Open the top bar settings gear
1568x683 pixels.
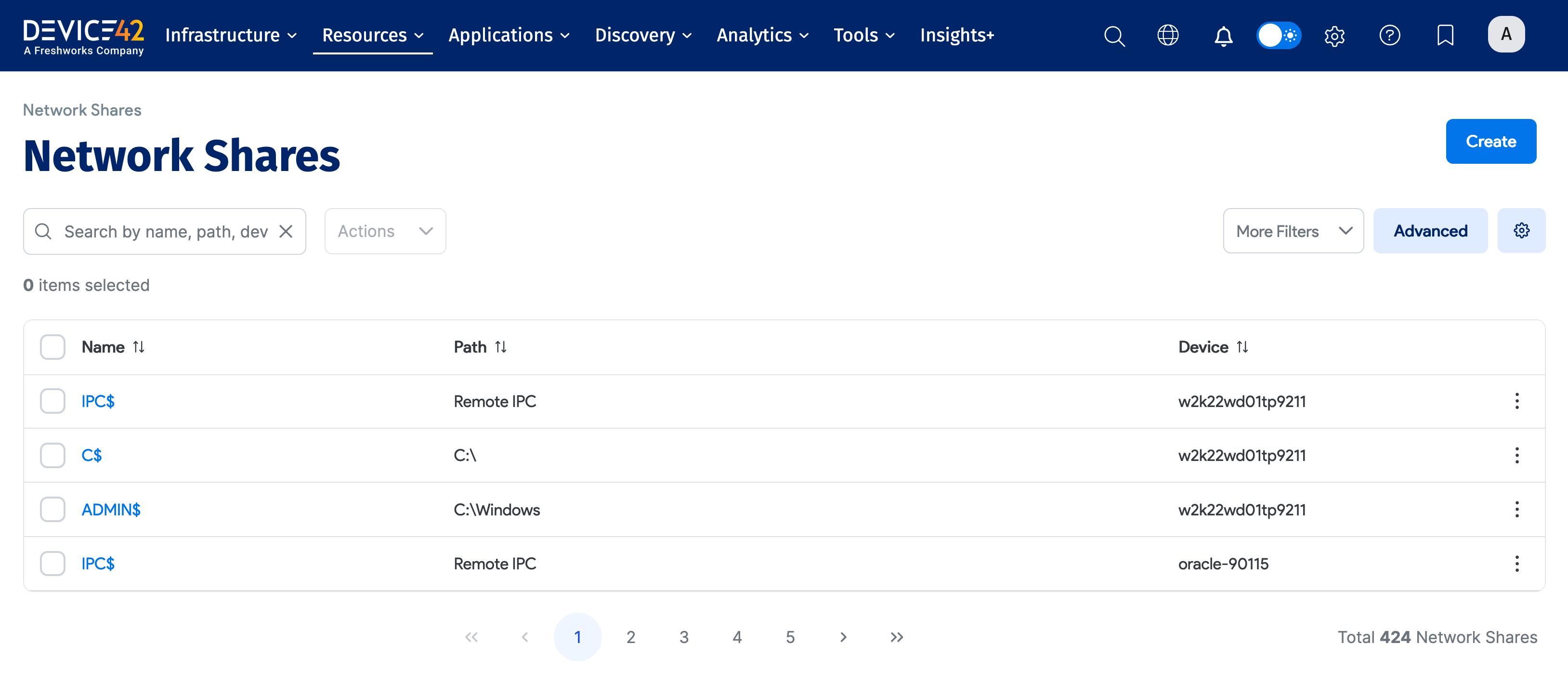1333,35
